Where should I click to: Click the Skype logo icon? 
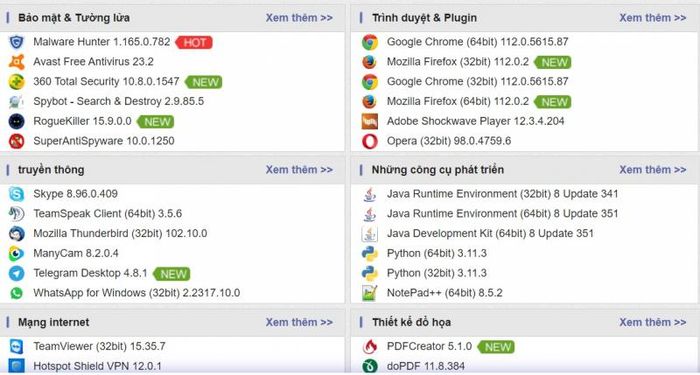coord(17,194)
